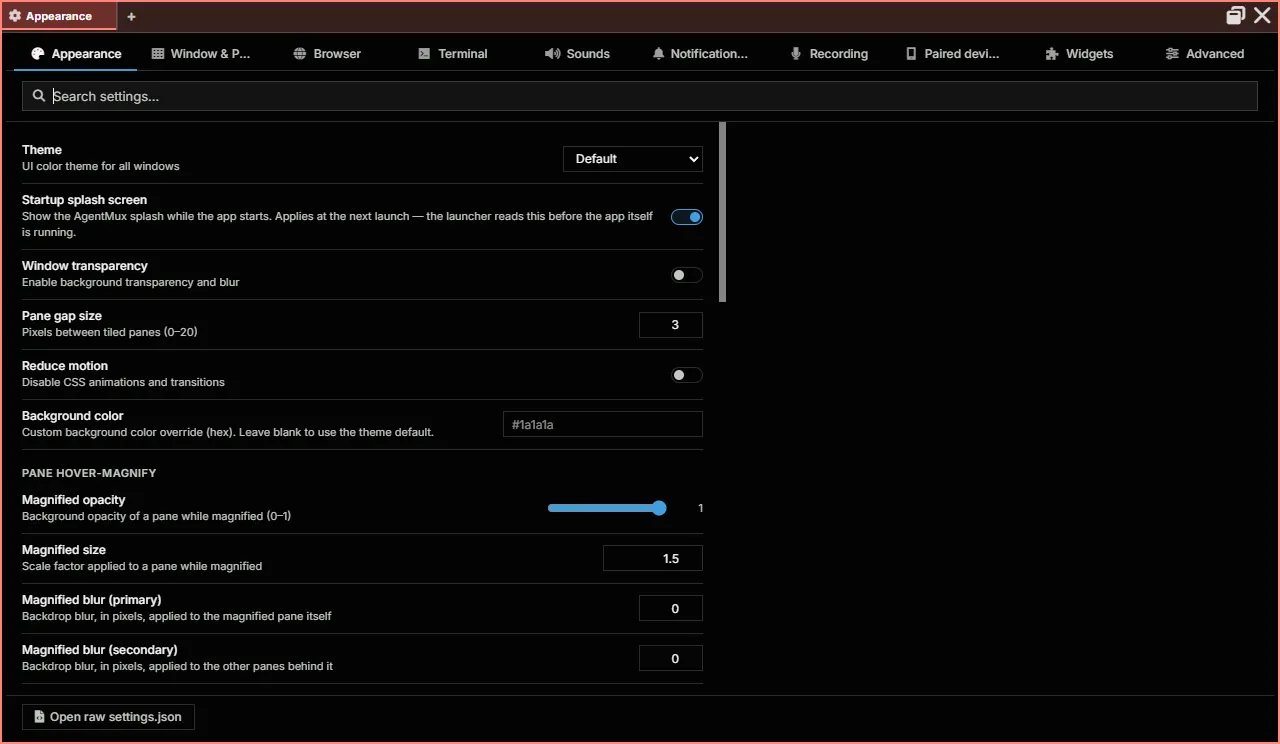The width and height of the screenshot is (1280, 744).
Task: Click the Pane gap size number field
Action: pos(671,325)
